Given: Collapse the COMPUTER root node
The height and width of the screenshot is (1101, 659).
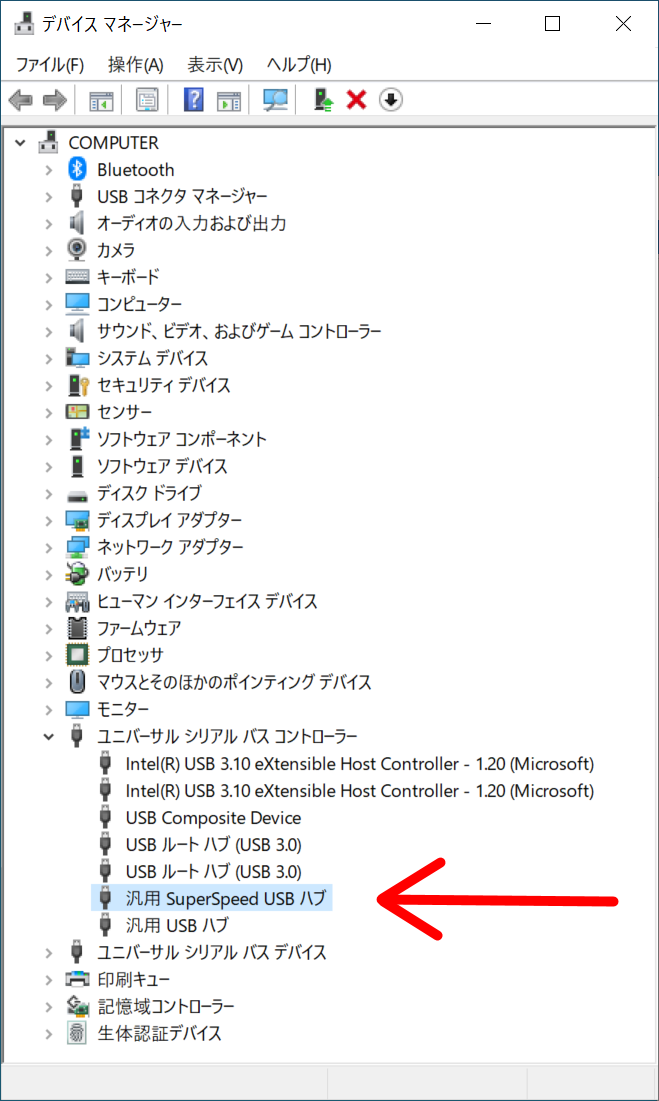Looking at the screenshot, I should [x=20, y=143].
